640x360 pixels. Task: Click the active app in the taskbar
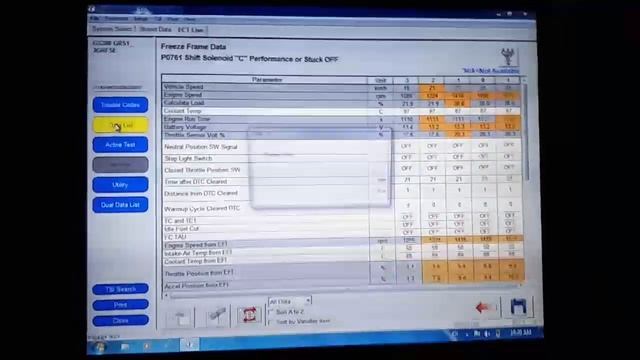(189, 345)
